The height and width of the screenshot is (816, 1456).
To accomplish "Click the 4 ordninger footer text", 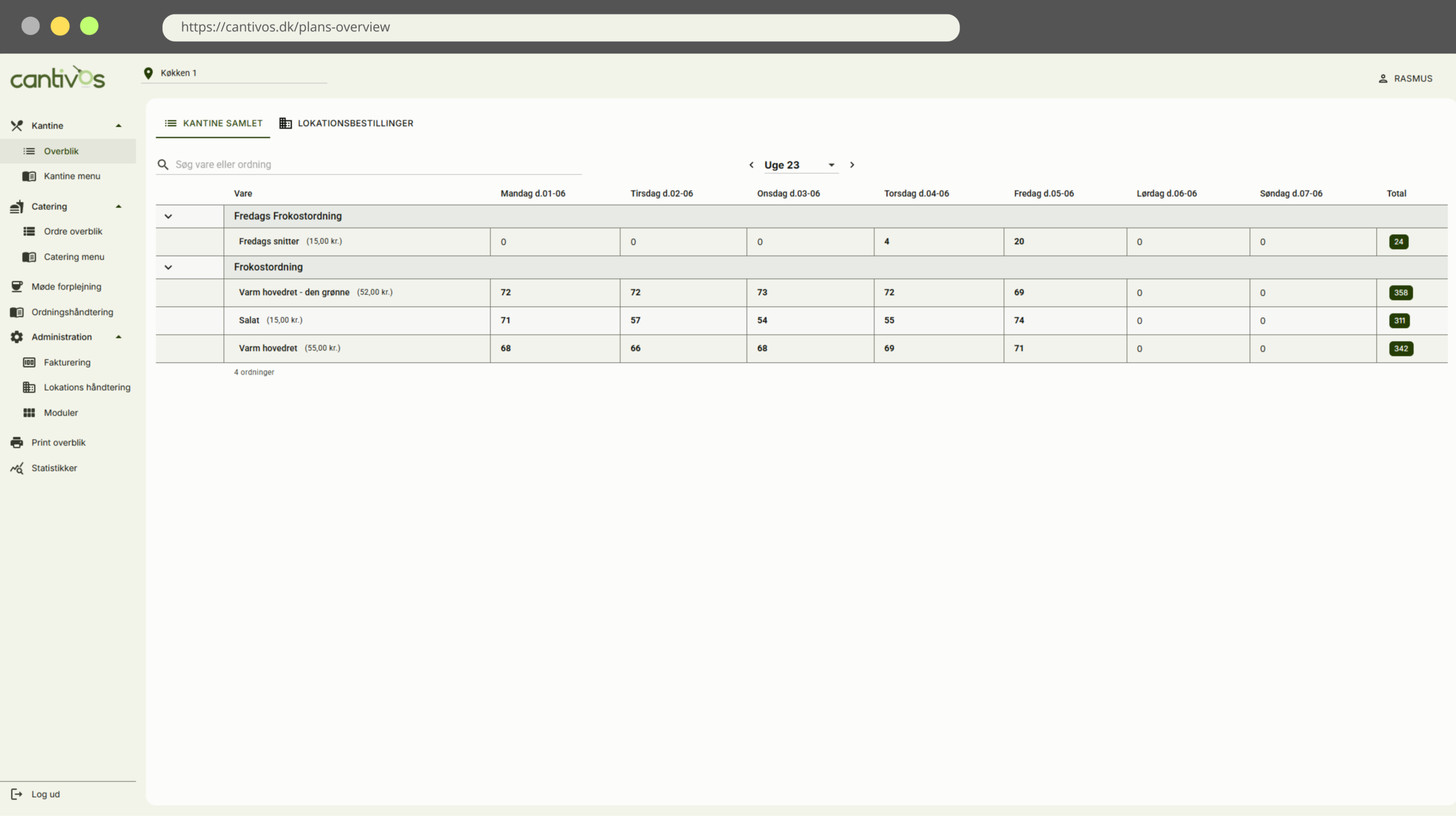I will pyautogui.click(x=254, y=372).
